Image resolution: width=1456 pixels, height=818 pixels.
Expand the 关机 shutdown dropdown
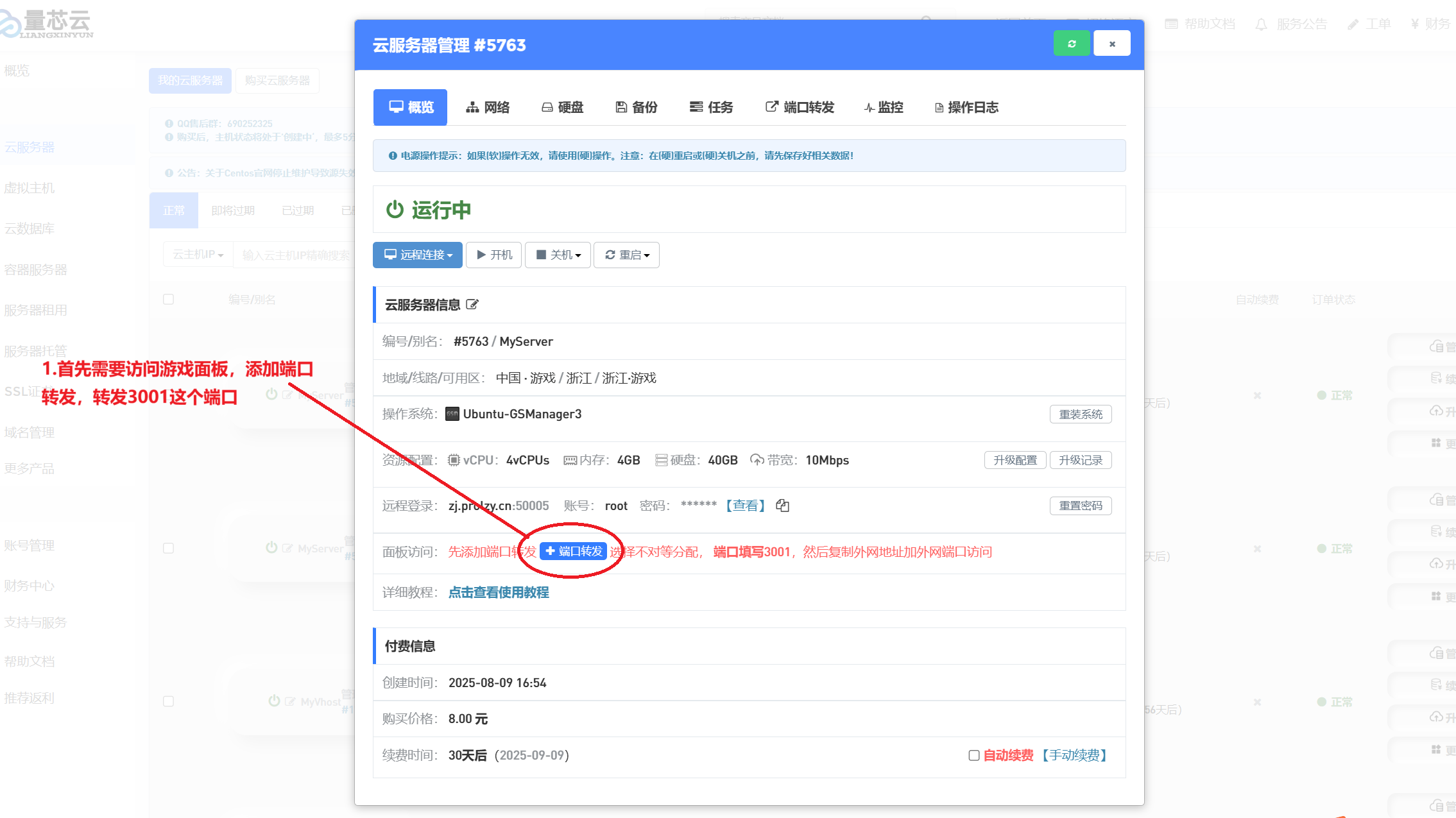[558, 255]
